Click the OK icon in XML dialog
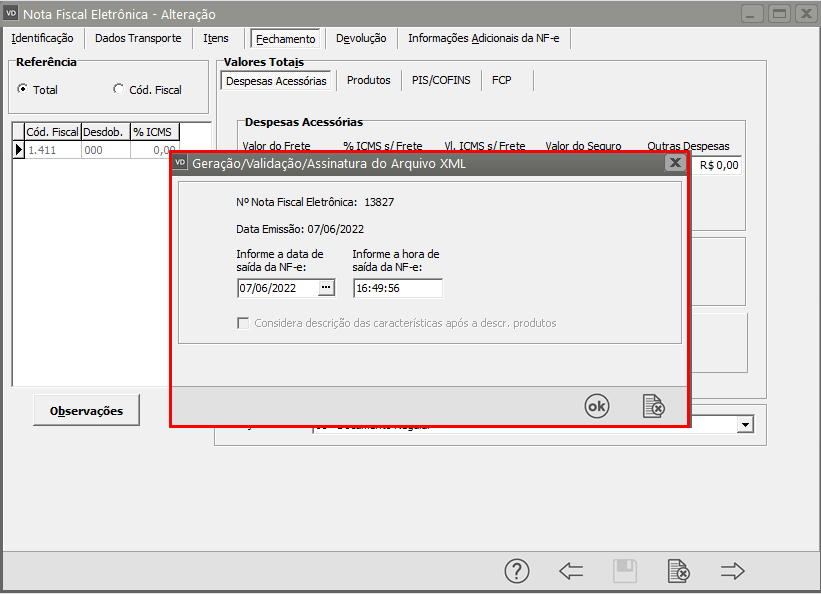The height and width of the screenshot is (594, 821). (597, 406)
